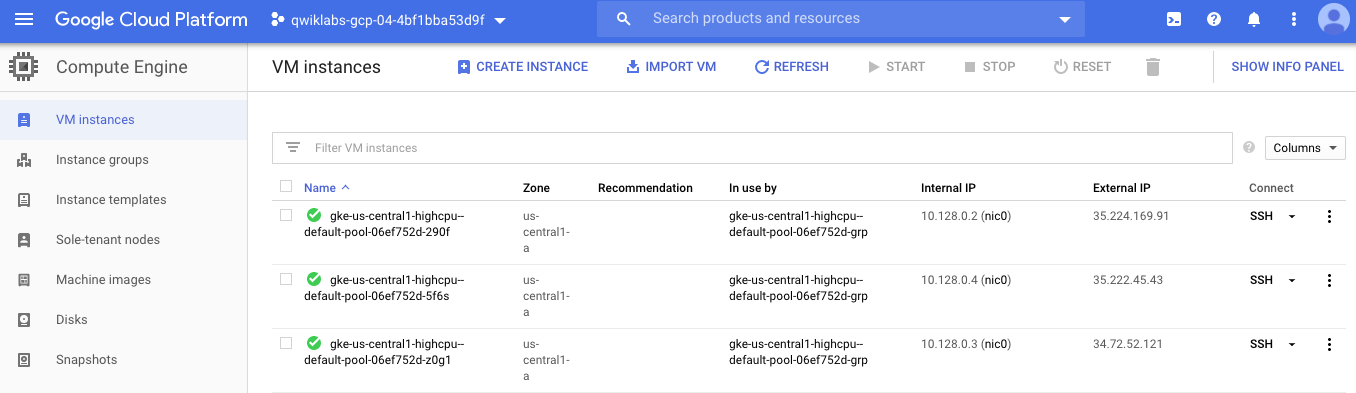Open instance group link in 290f row
The image size is (1356, 393).
[798, 224]
